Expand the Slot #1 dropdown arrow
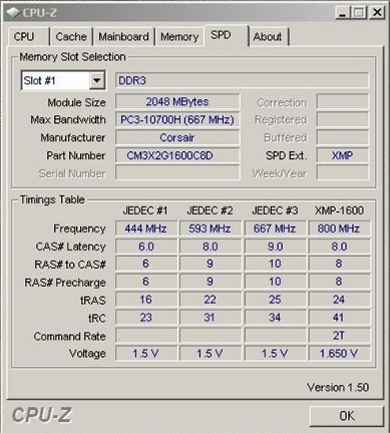Image resolution: width=390 pixels, height=433 pixels. (x=97, y=80)
